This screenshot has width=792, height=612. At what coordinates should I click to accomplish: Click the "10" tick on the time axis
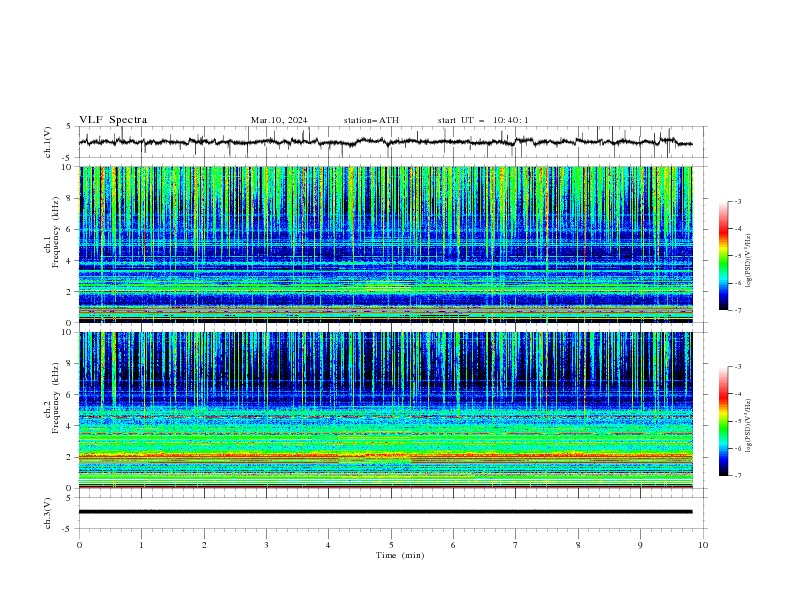[703, 545]
